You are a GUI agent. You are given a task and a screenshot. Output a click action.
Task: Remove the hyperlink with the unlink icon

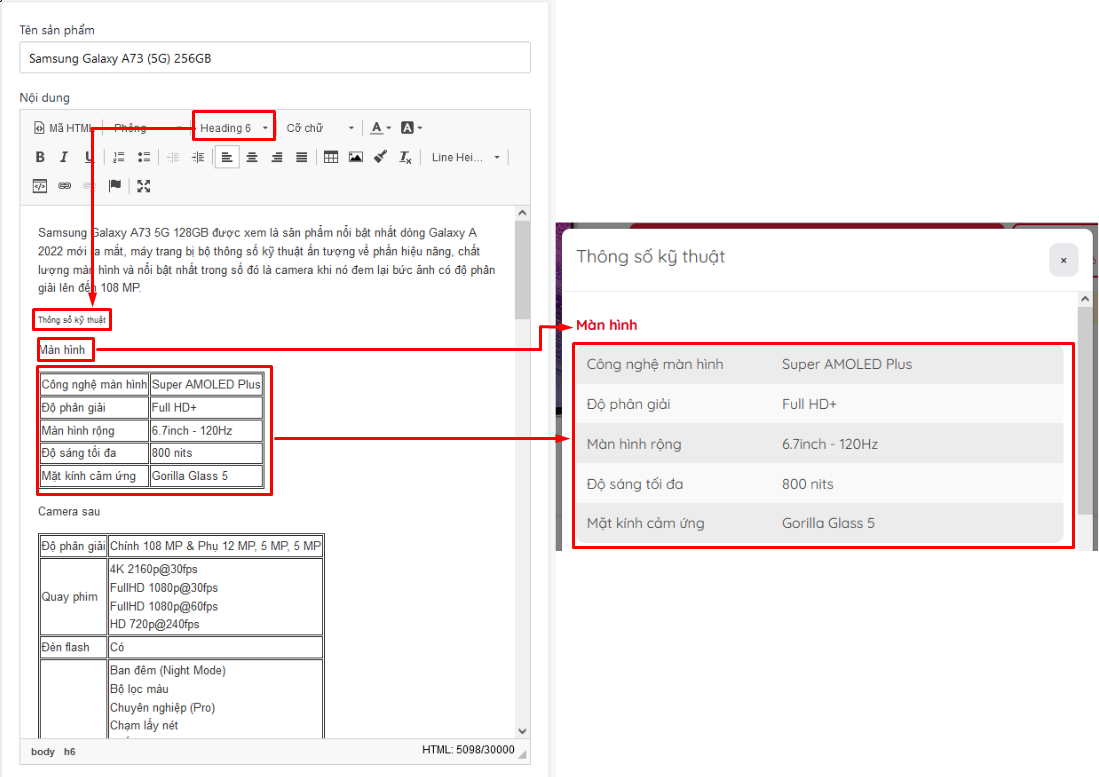(89, 186)
